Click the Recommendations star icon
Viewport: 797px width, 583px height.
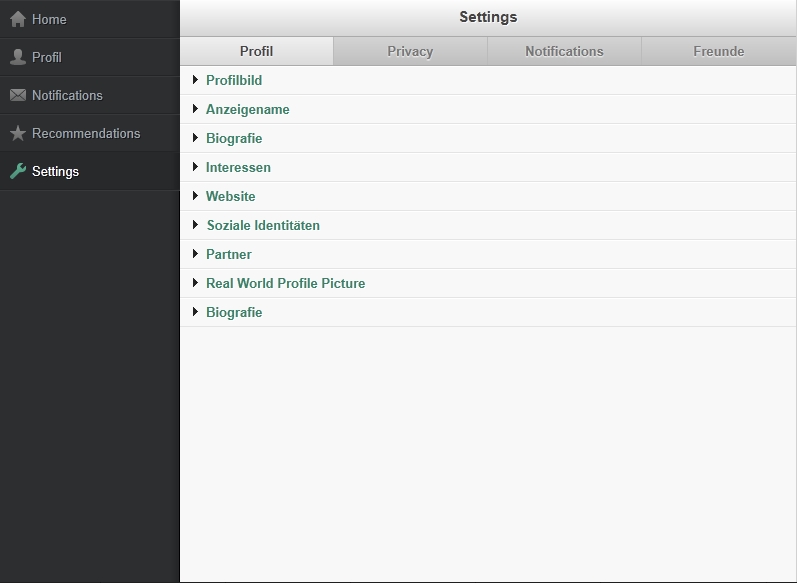point(18,133)
